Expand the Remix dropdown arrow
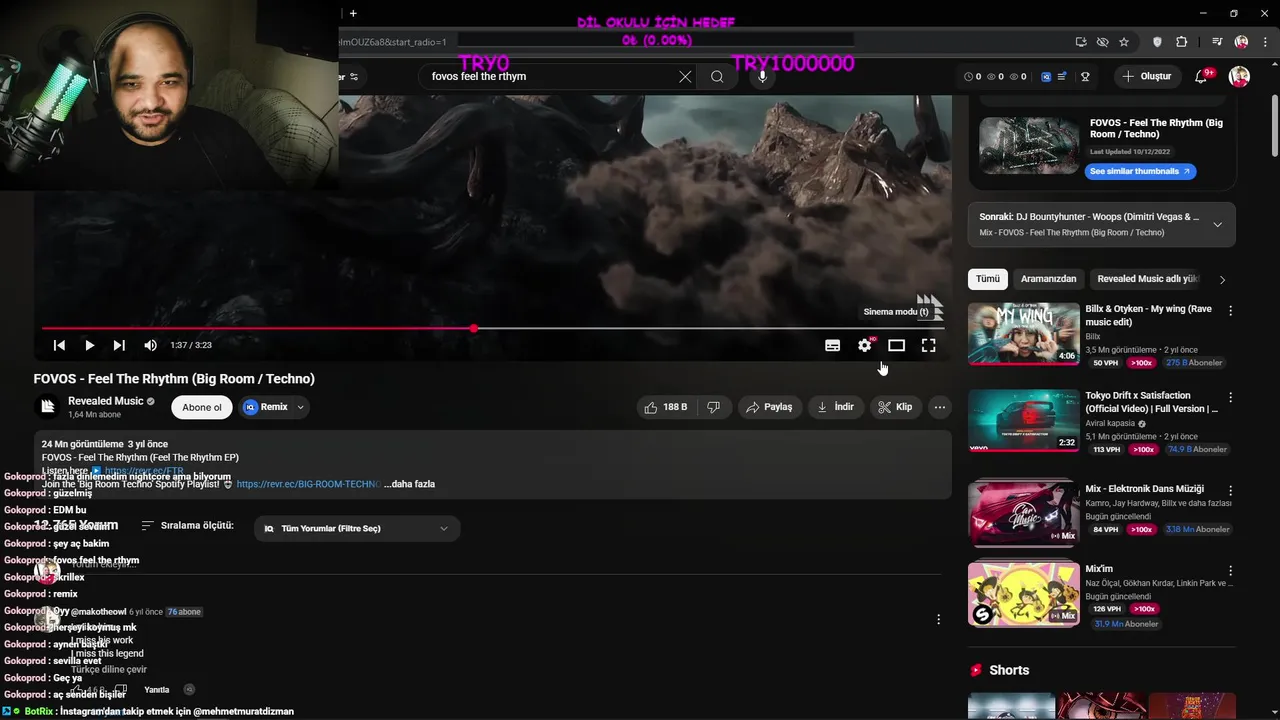This screenshot has height=720, width=1280. (x=300, y=407)
